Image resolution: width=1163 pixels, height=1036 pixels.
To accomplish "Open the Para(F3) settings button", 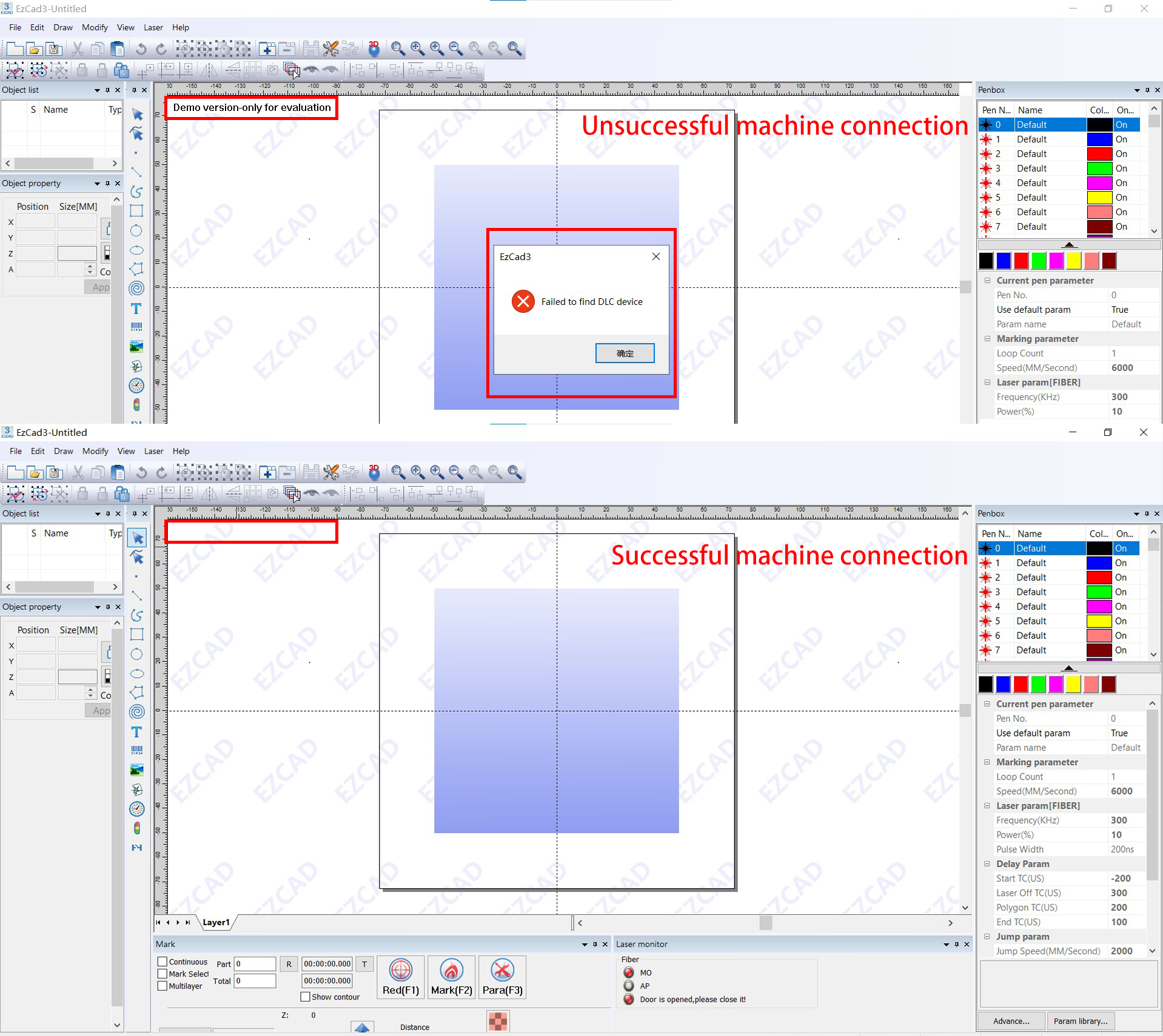I will coord(502,977).
